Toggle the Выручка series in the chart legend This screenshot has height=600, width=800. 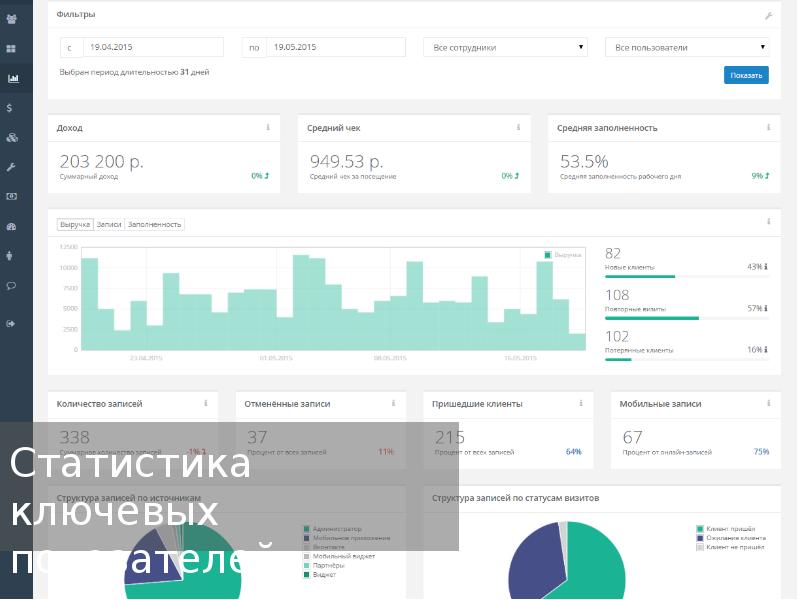[x=562, y=255]
